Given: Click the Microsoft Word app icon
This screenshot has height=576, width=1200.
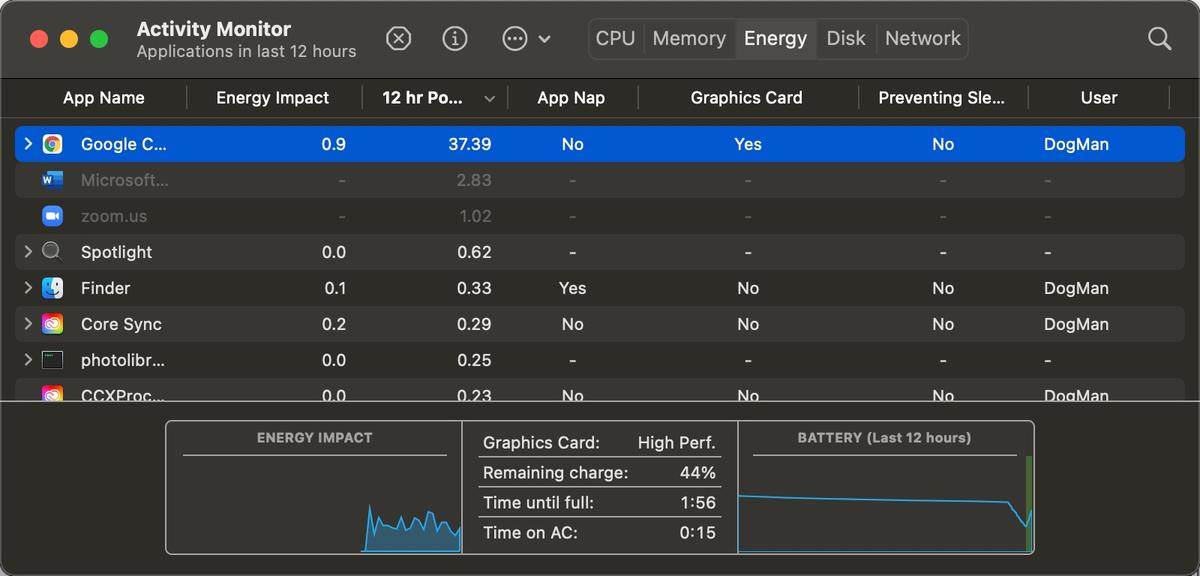Looking at the screenshot, I should coord(53,180).
